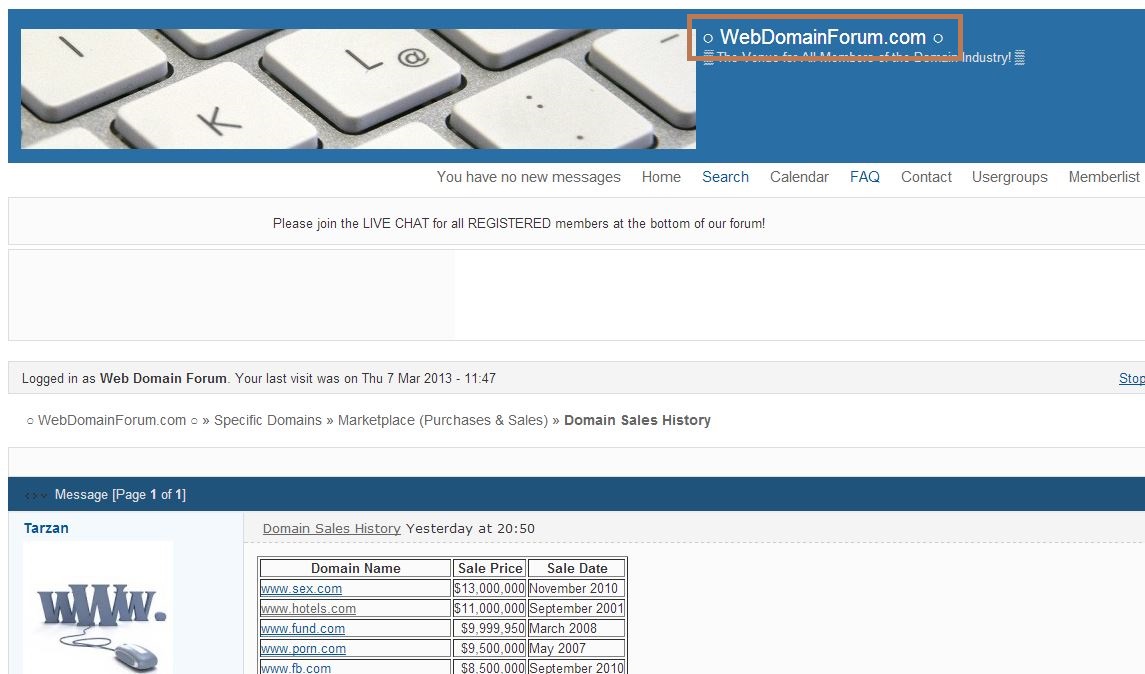Viewport: 1145px width, 674px height.
Task: Click the $9,999,950 sale price cell
Action: (x=489, y=628)
